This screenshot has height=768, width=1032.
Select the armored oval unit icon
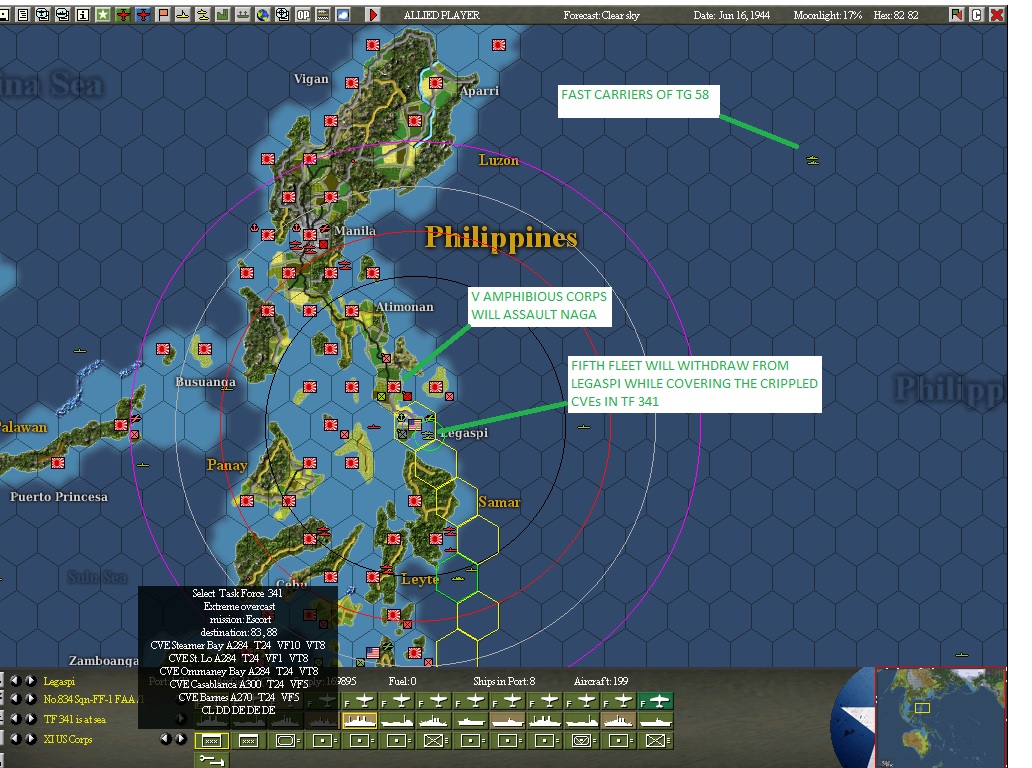pos(286,741)
